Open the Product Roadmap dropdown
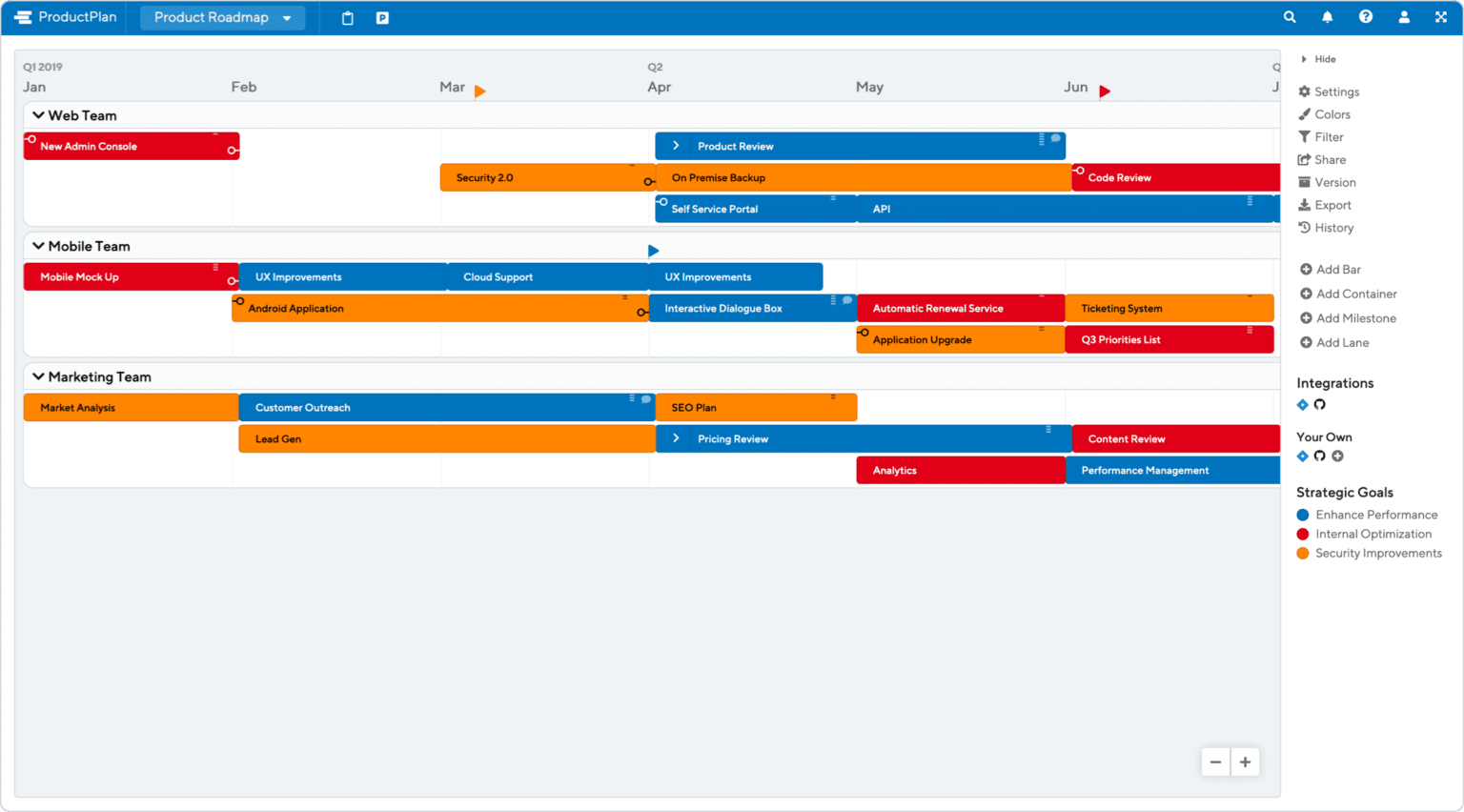The image size is (1464, 812). [222, 16]
